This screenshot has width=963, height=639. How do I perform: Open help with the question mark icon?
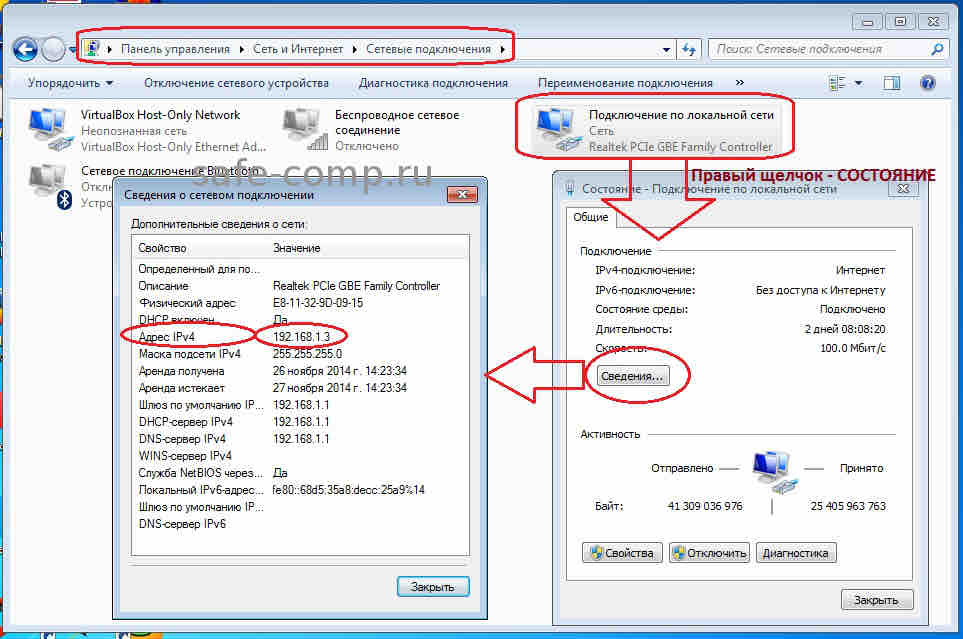(x=927, y=83)
